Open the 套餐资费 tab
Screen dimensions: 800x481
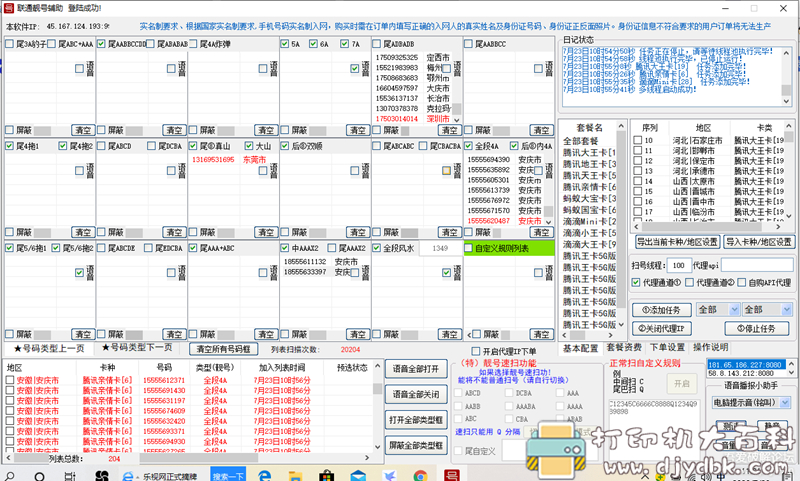[624, 347]
